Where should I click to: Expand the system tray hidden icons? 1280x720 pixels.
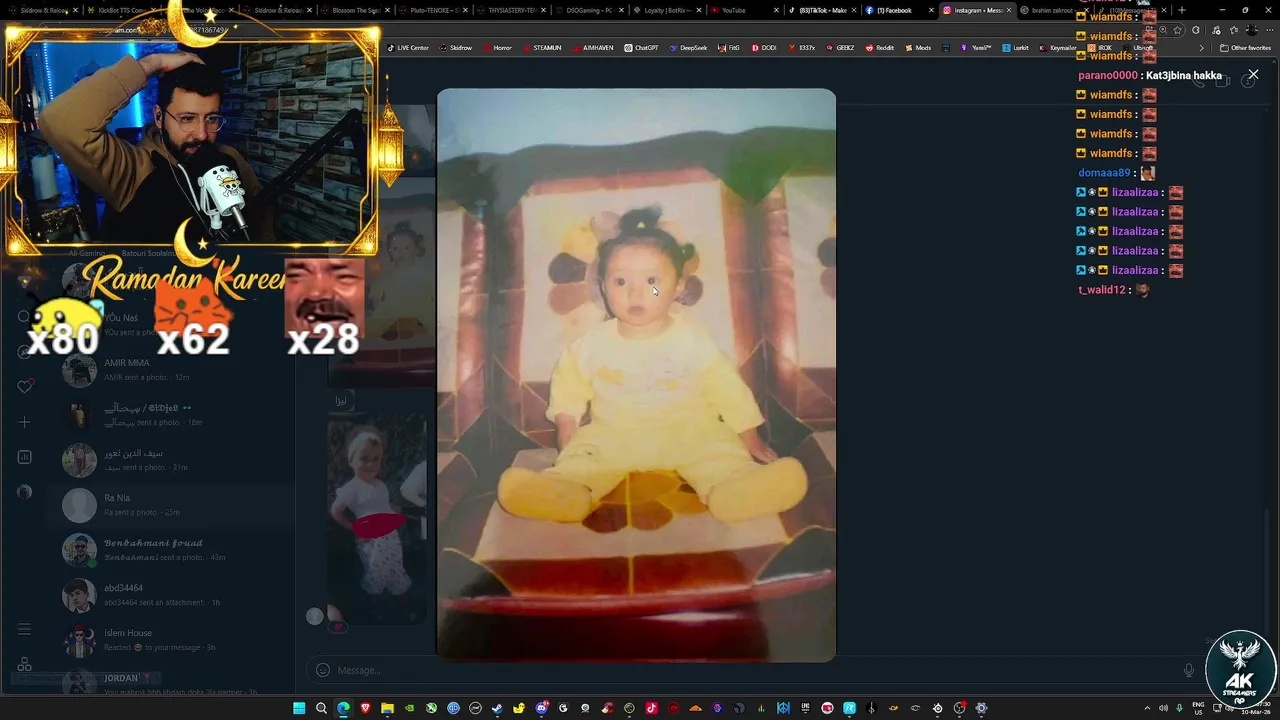pos(1147,708)
